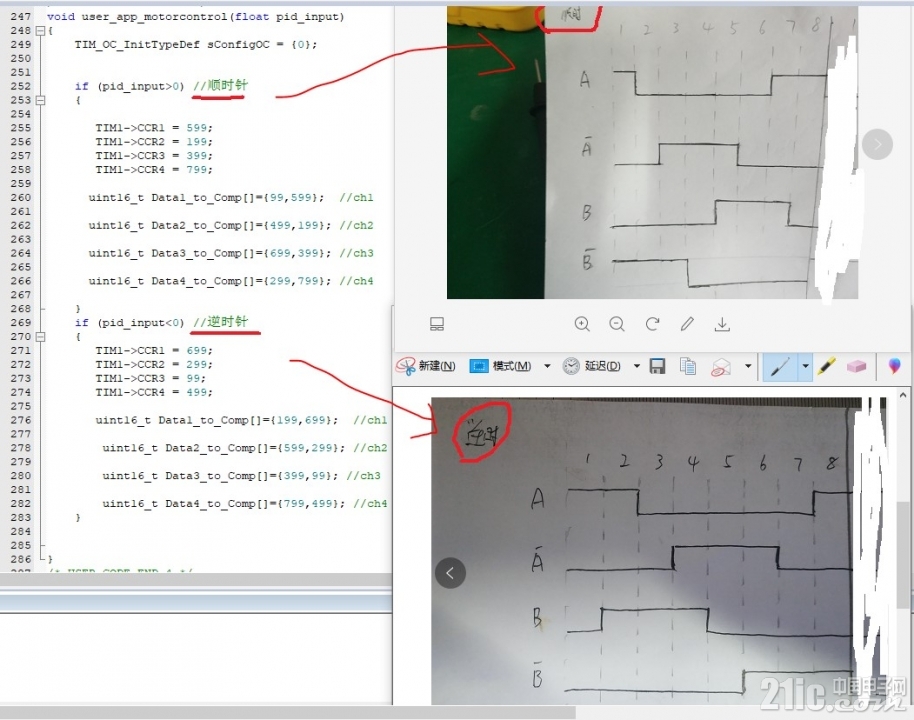Click the Data3_to_Comp[]={699,399} line

coord(231,254)
